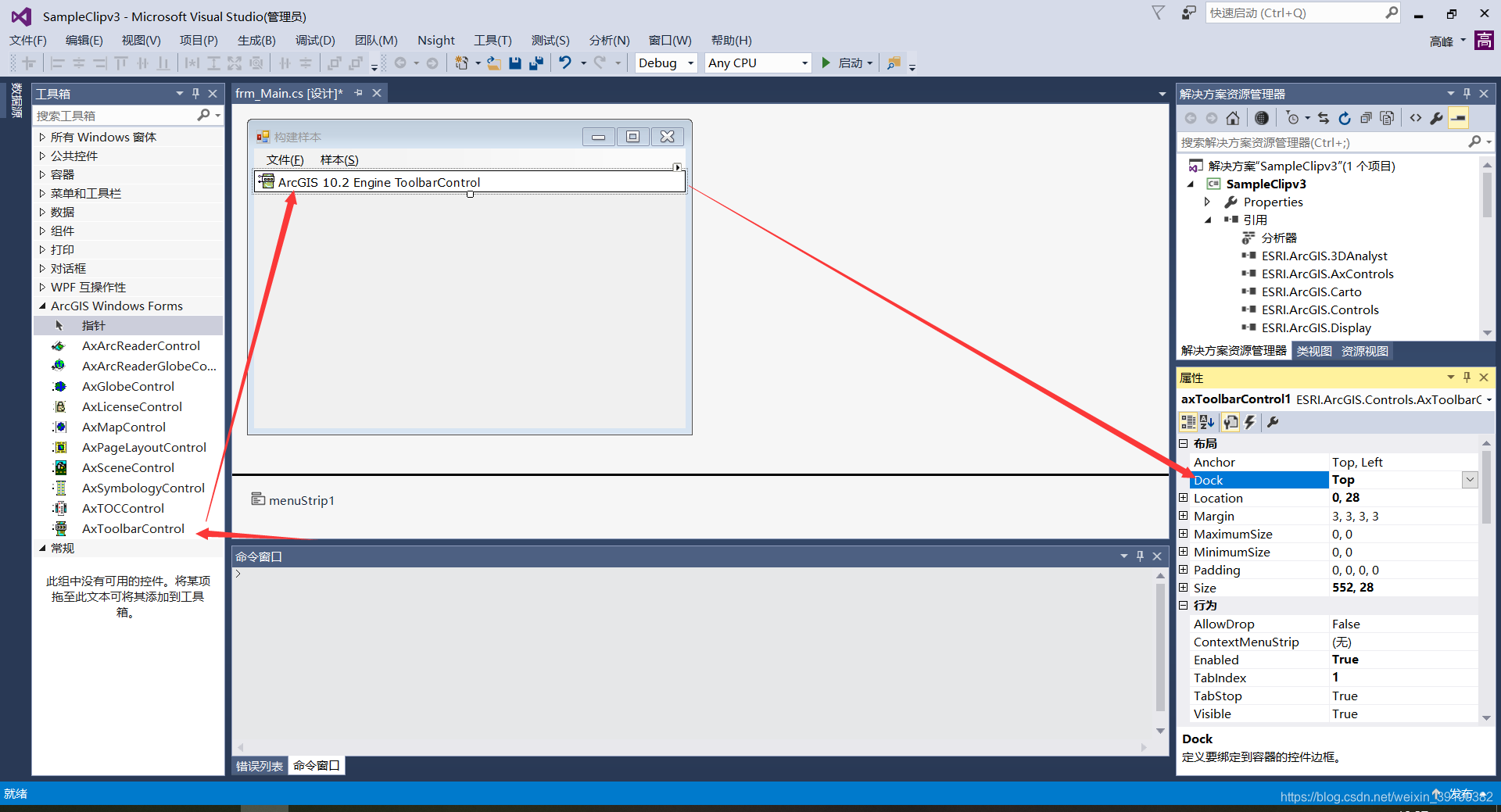Select the SampleClipv3 project node
Image resolution: width=1501 pixels, height=812 pixels.
pyautogui.click(x=1266, y=184)
